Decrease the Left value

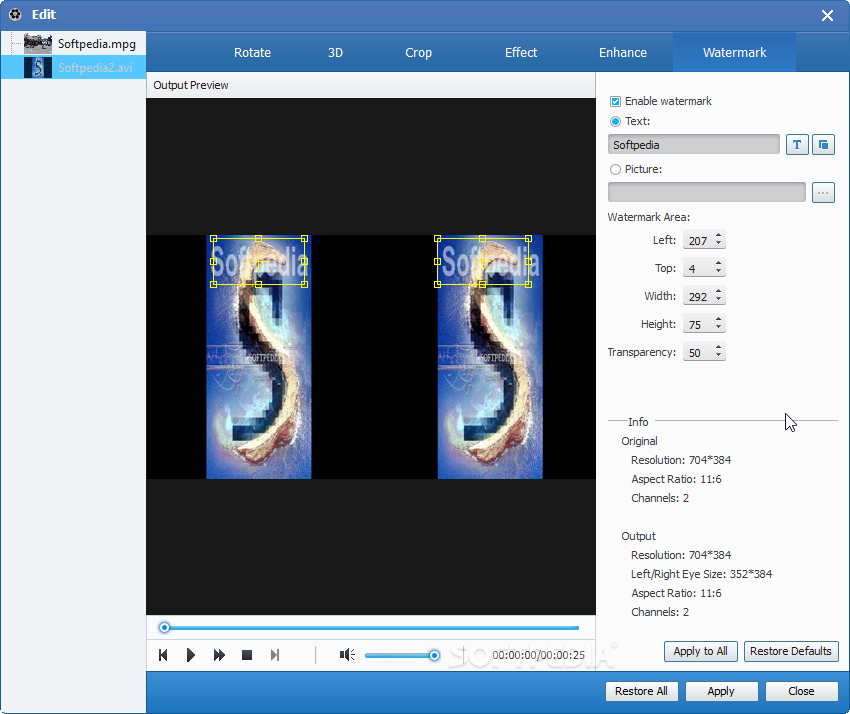[718, 243]
